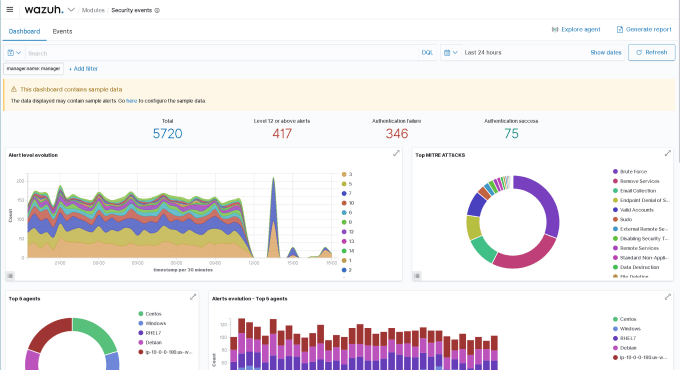Toggle level 14 series in alert legend
The width and height of the screenshot is (680, 370).
pos(348,251)
